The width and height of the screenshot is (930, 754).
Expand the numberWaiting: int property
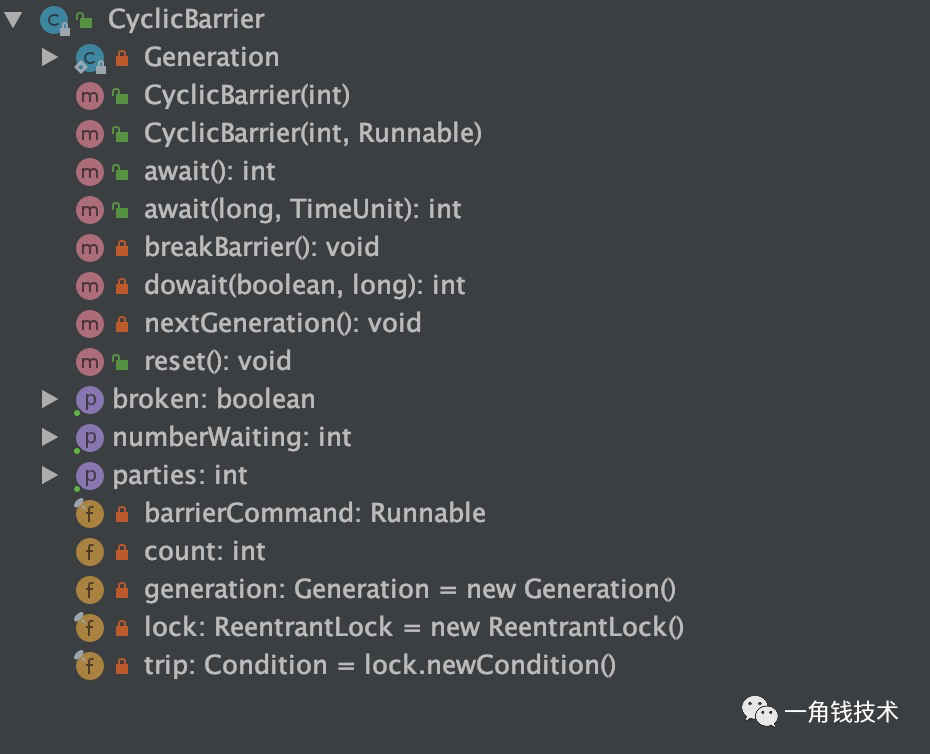click(49, 438)
